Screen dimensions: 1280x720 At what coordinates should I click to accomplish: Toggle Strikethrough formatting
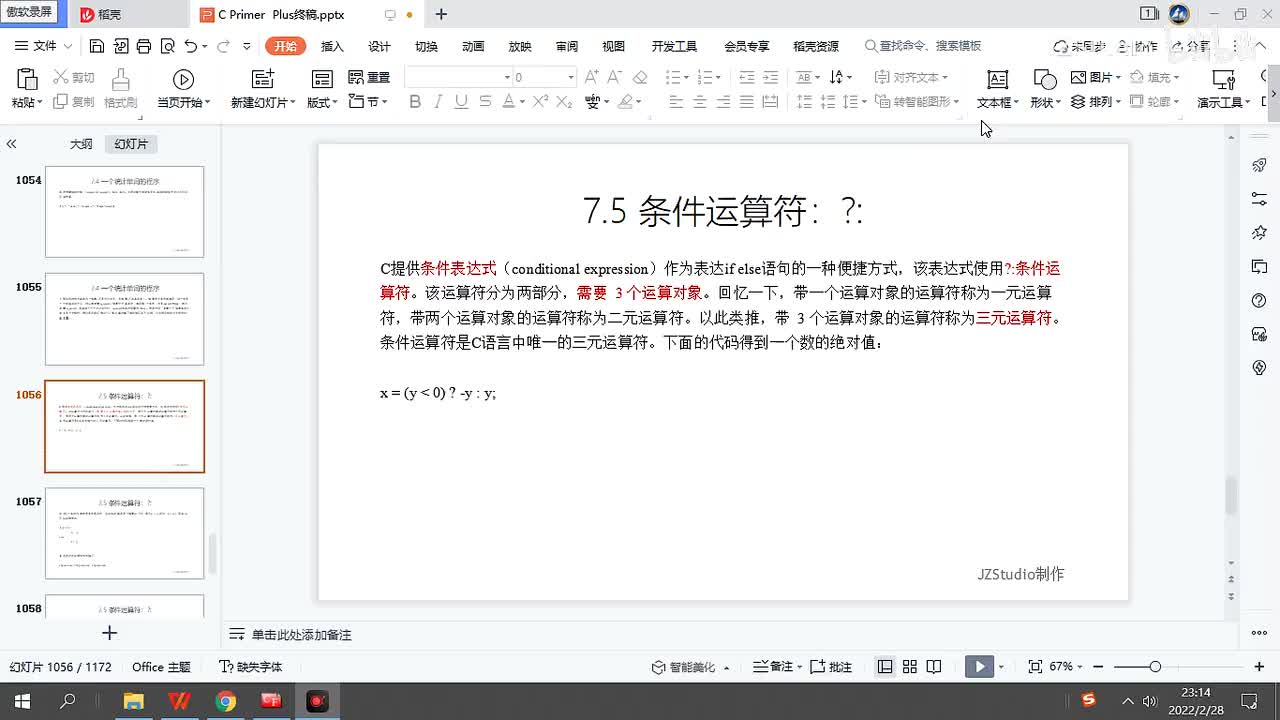click(485, 101)
